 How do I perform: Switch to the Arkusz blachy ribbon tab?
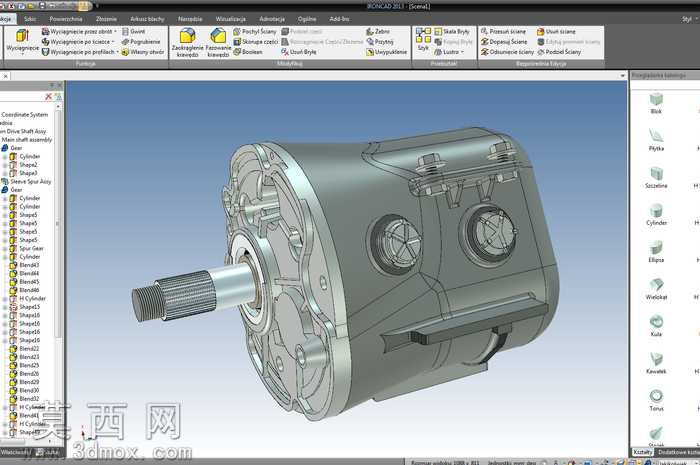click(147, 19)
